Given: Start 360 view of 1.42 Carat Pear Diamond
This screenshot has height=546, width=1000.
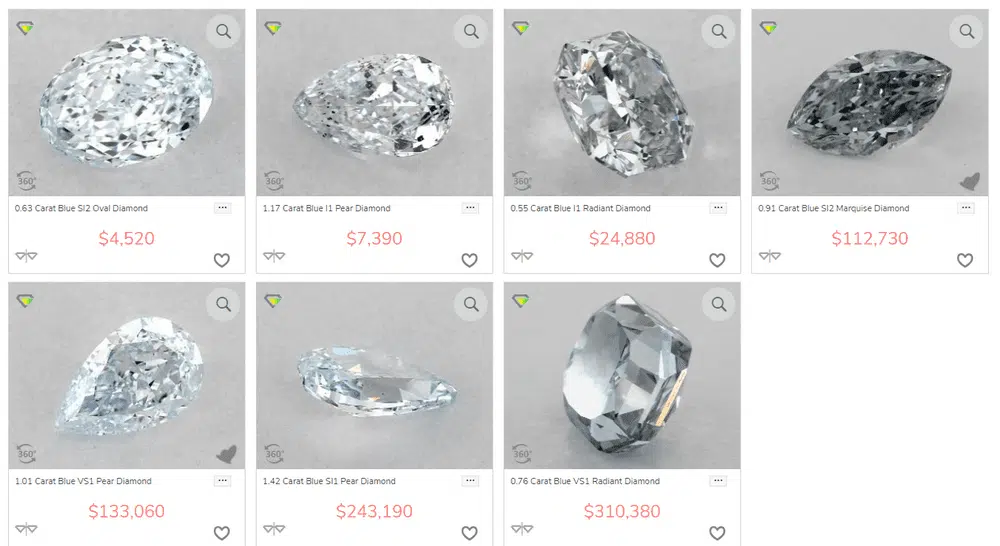Looking at the screenshot, I should (274, 454).
